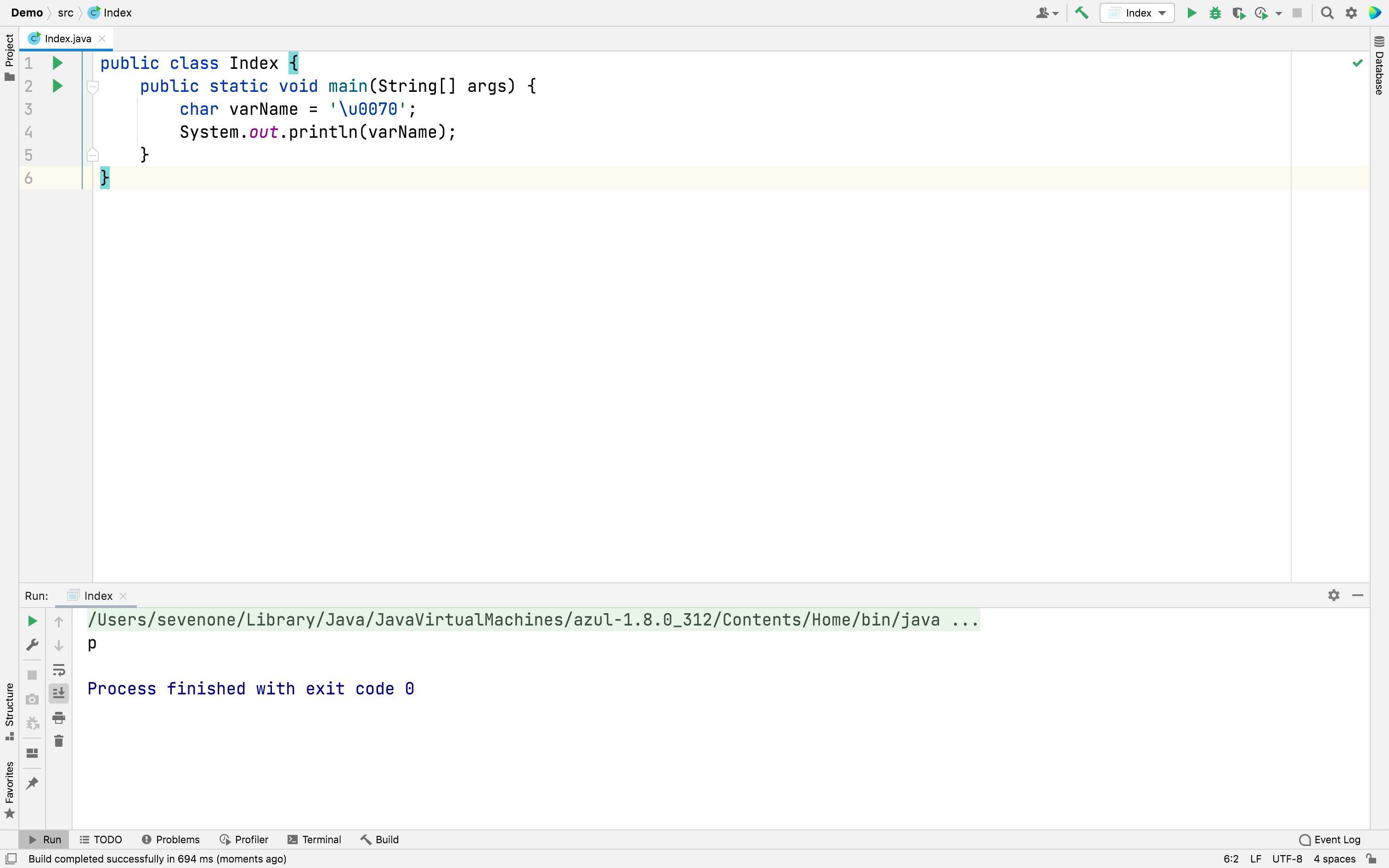The image size is (1389, 868).
Task: Clear console output with trash icon
Action: click(x=58, y=741)
